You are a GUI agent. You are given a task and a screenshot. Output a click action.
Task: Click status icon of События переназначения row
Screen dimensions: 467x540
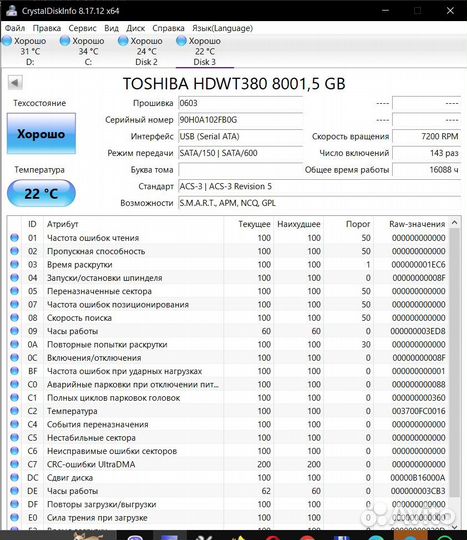point(14,424)
